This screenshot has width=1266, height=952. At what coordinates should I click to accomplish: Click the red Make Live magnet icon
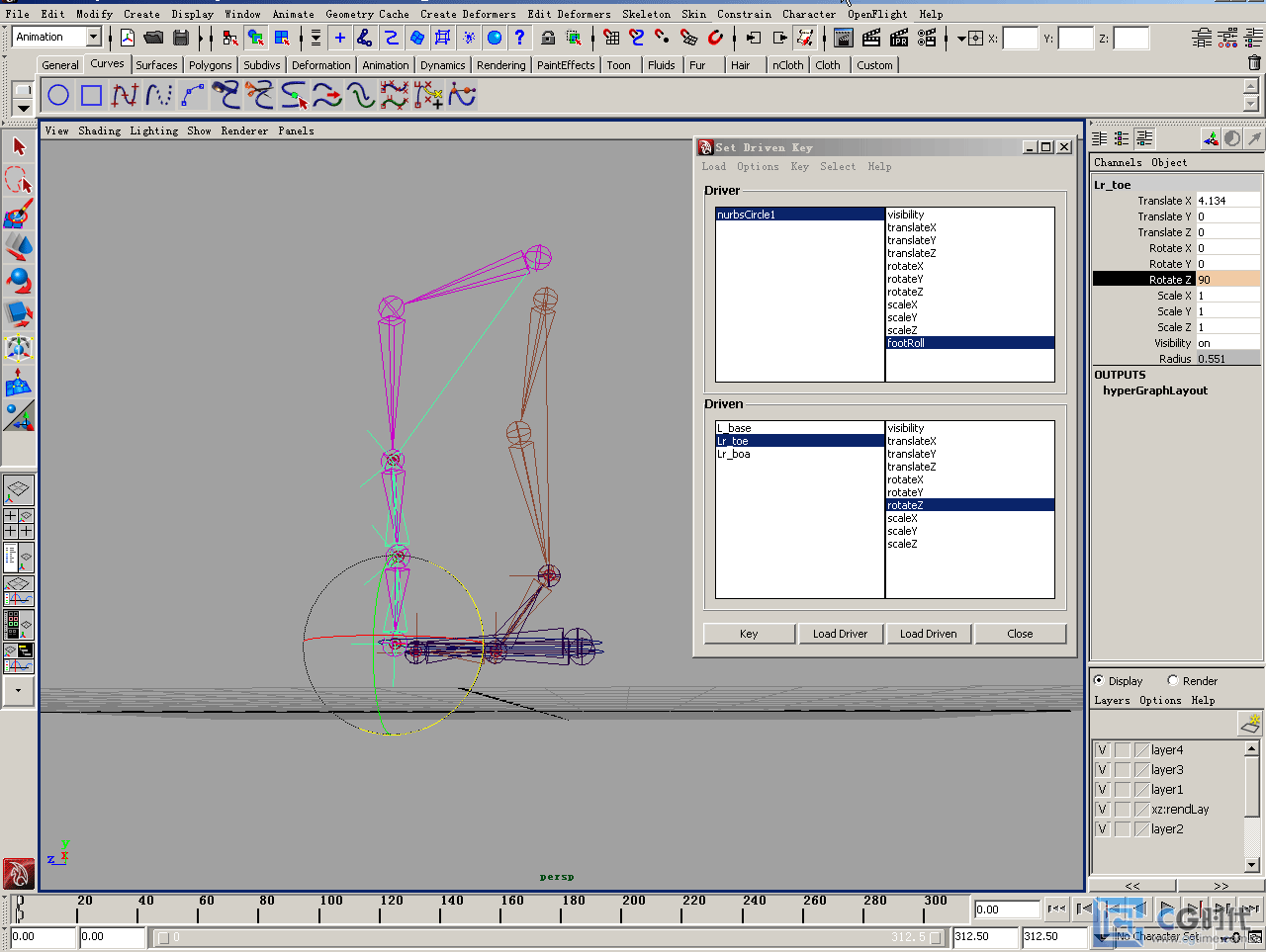point(715,38)
